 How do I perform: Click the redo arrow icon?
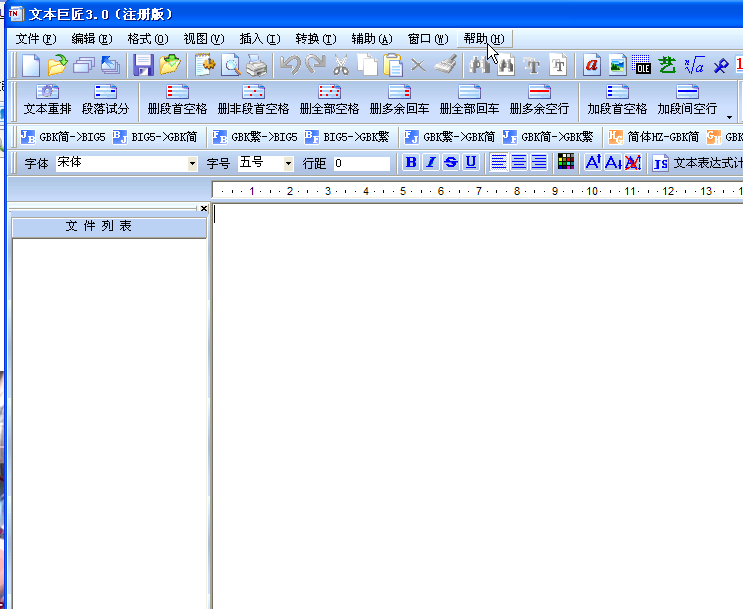pos(316,65)
